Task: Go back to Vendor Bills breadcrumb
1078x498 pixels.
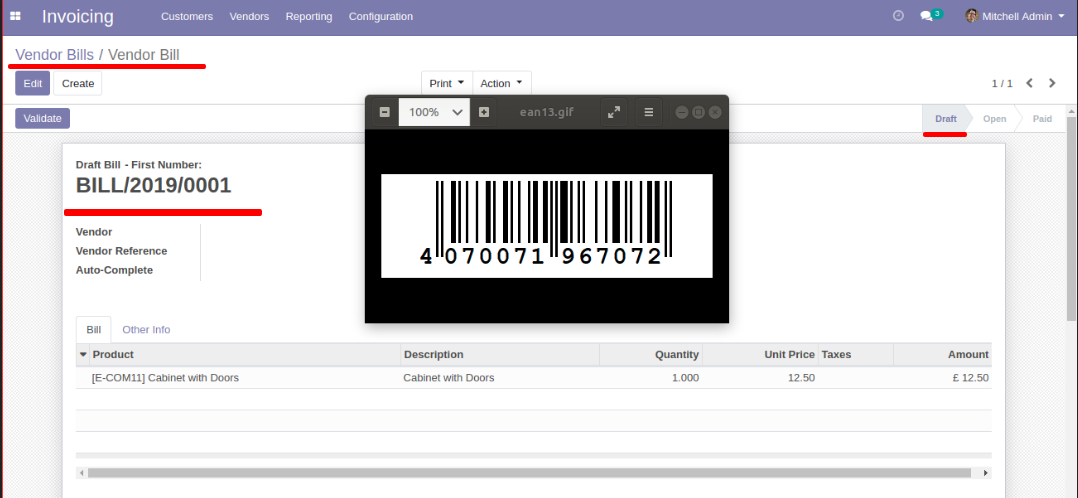Action: 54,55
